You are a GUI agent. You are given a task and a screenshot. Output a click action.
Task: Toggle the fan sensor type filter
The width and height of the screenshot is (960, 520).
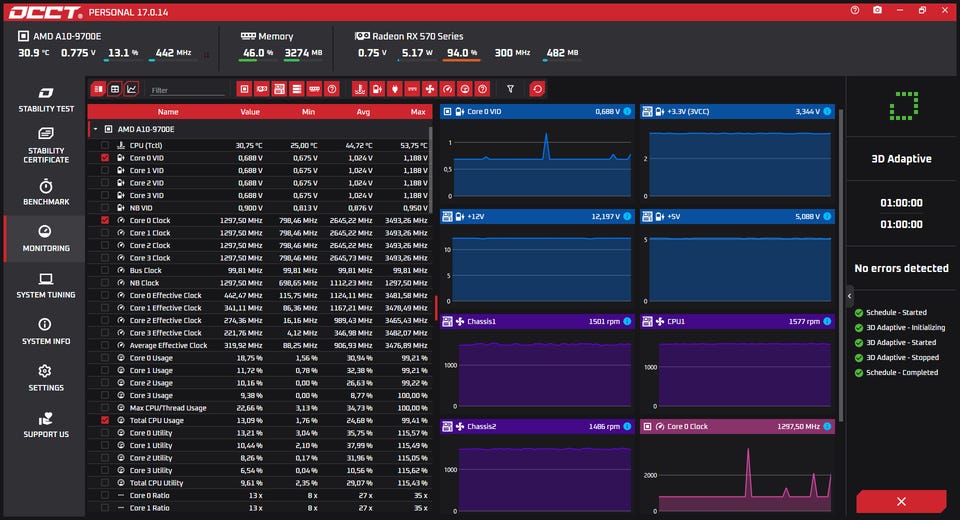tap(430, 89)
